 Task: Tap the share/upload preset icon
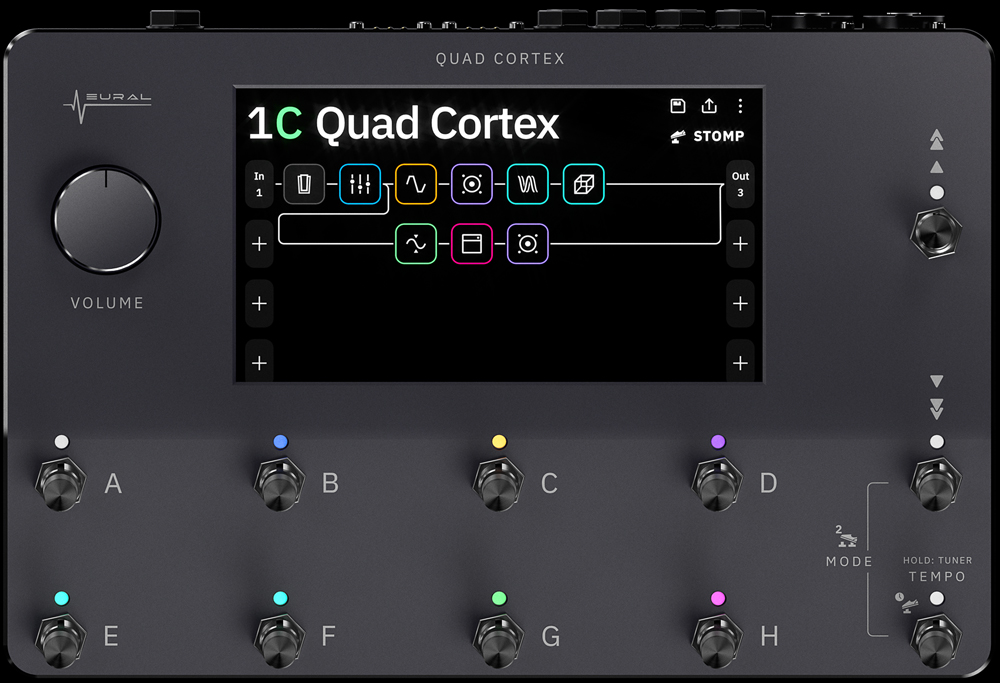[x=709, y=106]
